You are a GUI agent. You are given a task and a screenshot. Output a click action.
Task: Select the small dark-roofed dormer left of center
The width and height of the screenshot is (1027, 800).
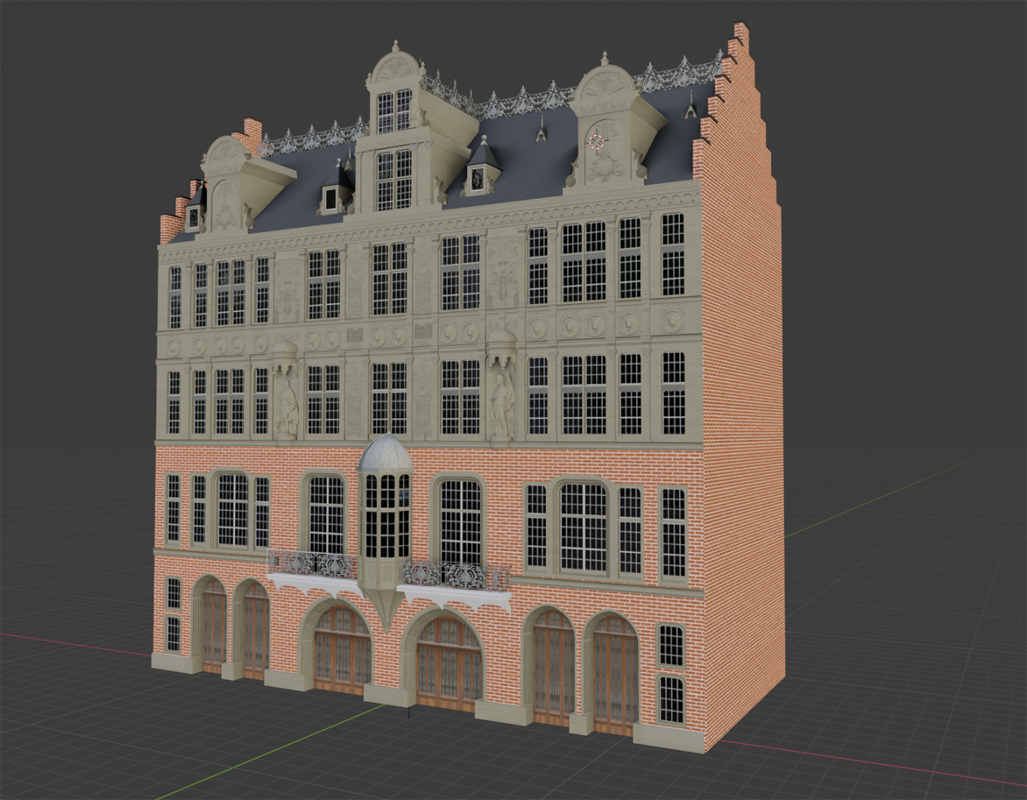337,190
